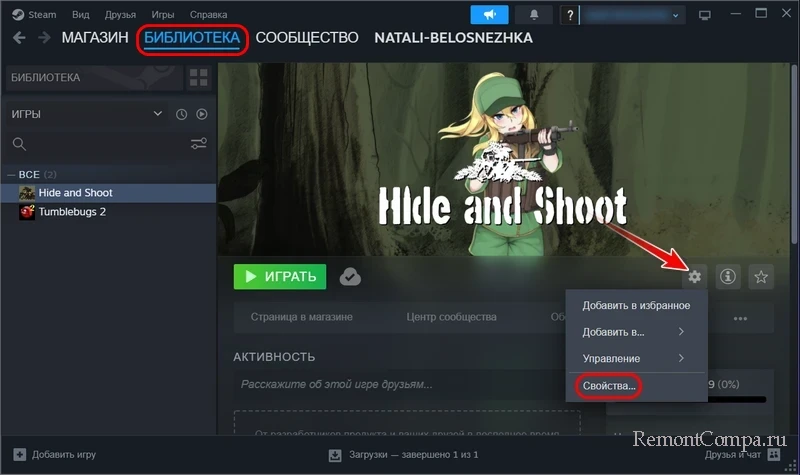Switch to the МАГАЗИН tab
The height and width of the screenshot is (475, 800).
95,38
